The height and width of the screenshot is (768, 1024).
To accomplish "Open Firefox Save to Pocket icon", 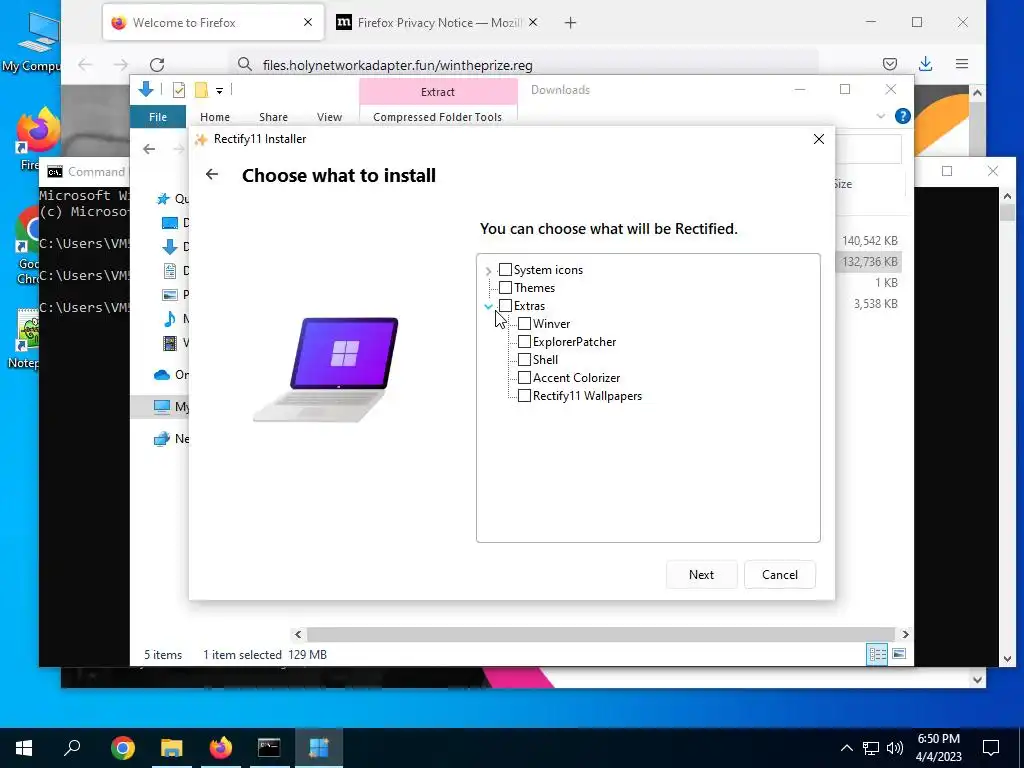I will pos(889,64).
